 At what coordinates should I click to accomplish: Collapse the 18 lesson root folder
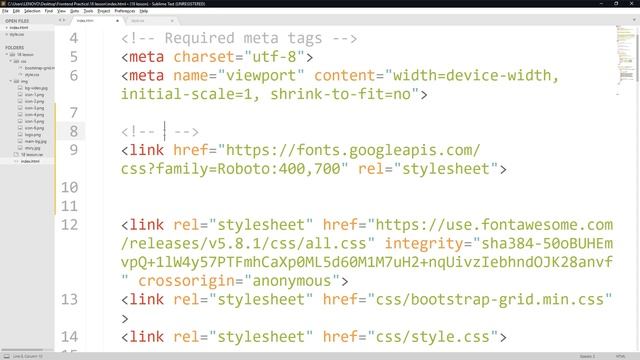point(7,54)
